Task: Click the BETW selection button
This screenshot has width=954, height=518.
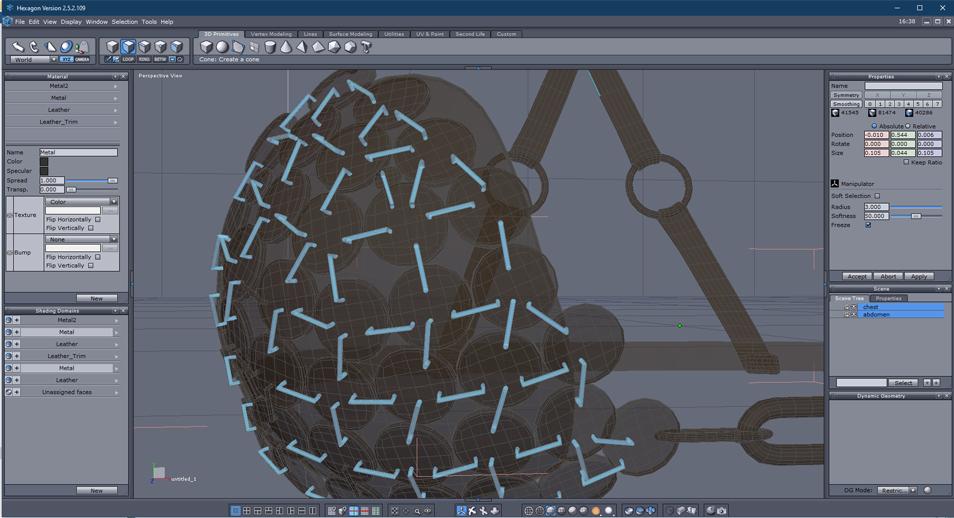Action: coord(159,59)
